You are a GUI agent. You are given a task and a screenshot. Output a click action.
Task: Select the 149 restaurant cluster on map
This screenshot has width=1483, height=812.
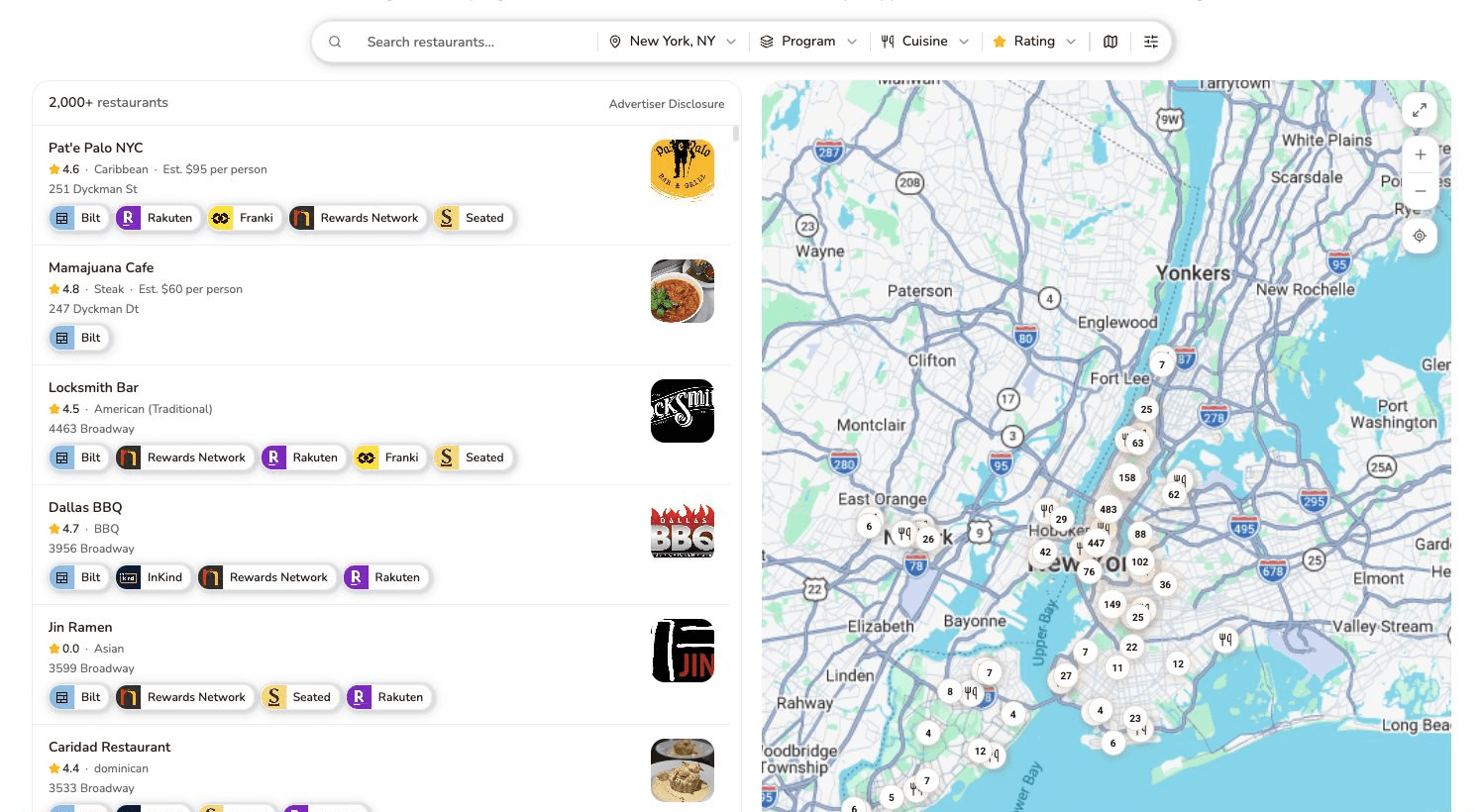point(1112,604)
